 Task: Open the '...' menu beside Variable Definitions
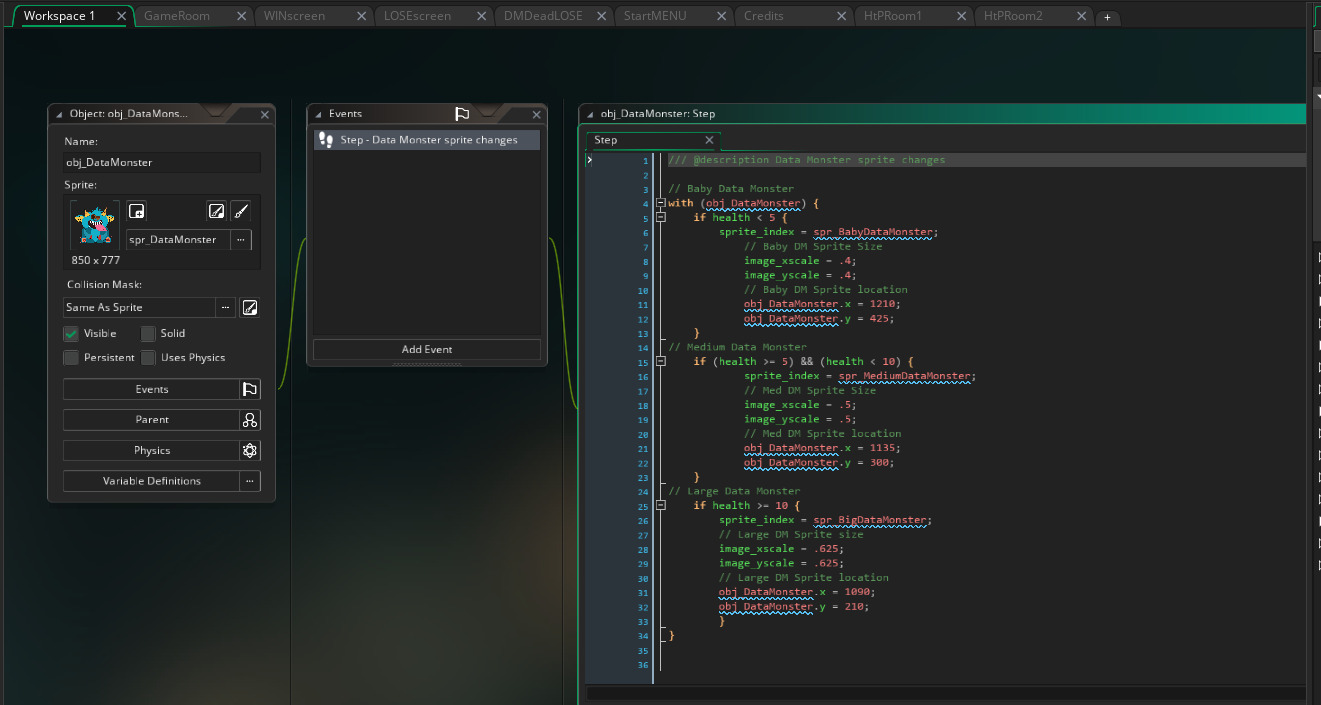pos(250,481)
